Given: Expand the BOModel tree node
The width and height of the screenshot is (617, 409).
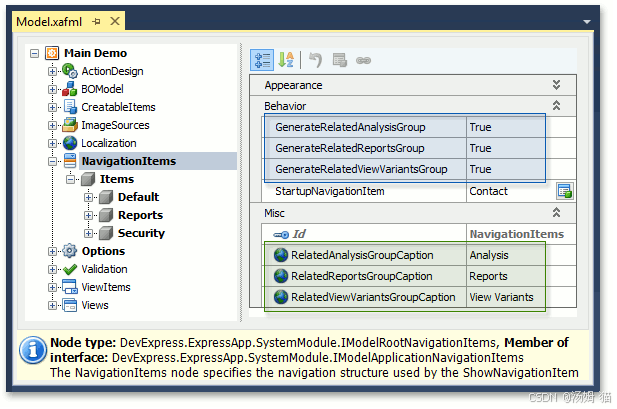Looking at the screenshot, I should point(52,89).
